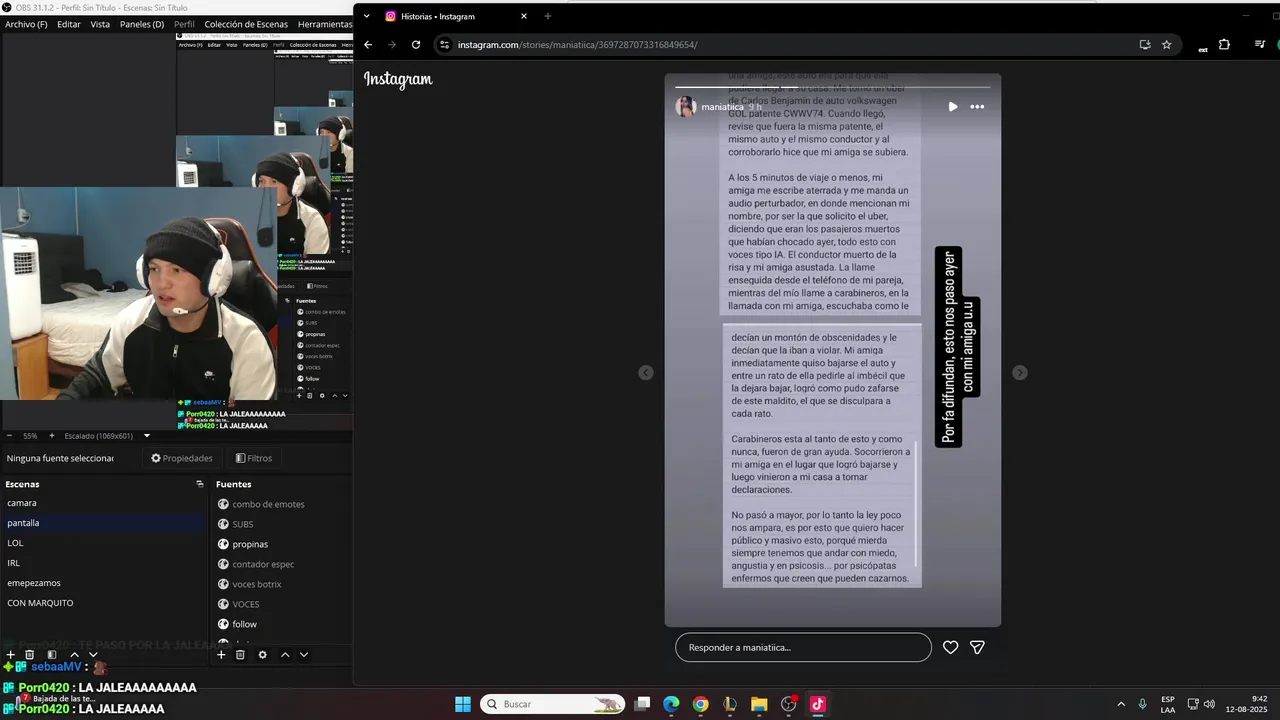The height and width of the screenshot is (720, 1280).
Task: Install app icon in address bar
Action: coord(1145,45)
